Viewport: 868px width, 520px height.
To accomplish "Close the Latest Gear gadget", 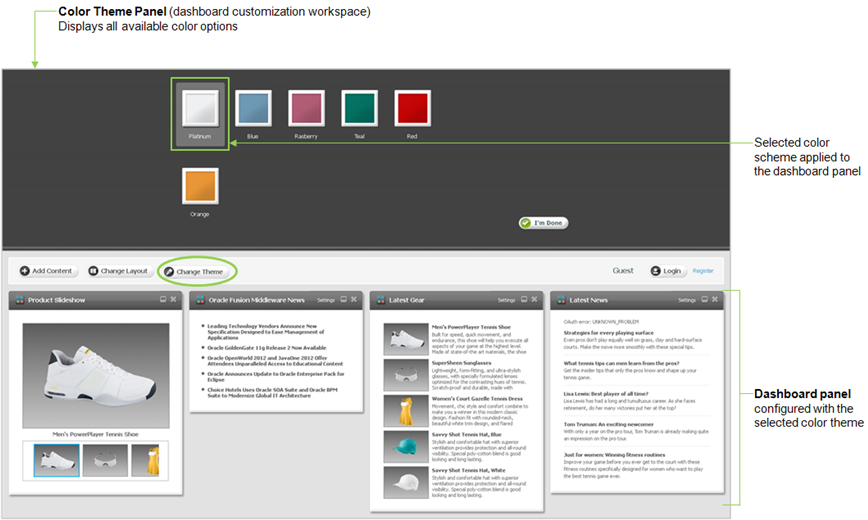I will (534, 299).
